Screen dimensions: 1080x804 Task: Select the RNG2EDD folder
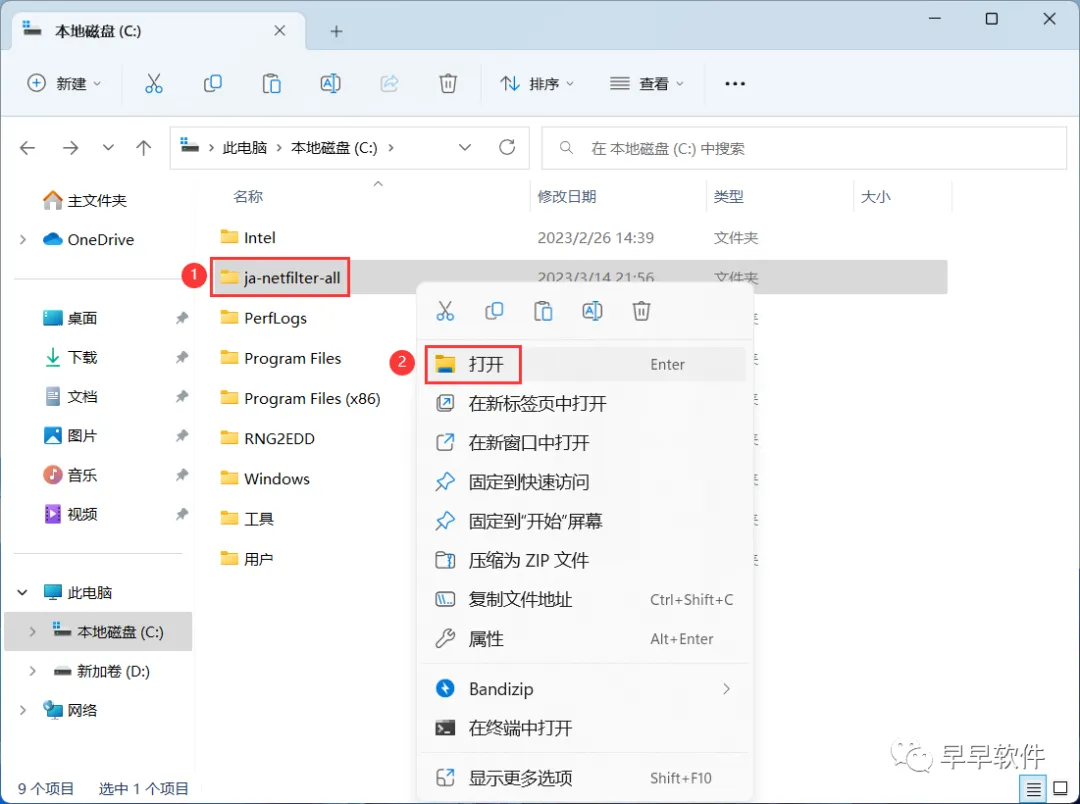[x=267, y=439]
